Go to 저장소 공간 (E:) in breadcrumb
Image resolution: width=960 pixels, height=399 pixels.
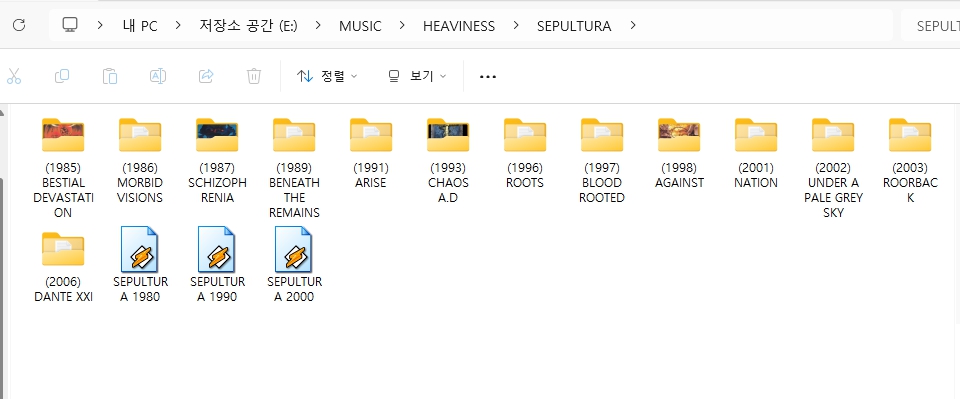click(x=249, y=26)
